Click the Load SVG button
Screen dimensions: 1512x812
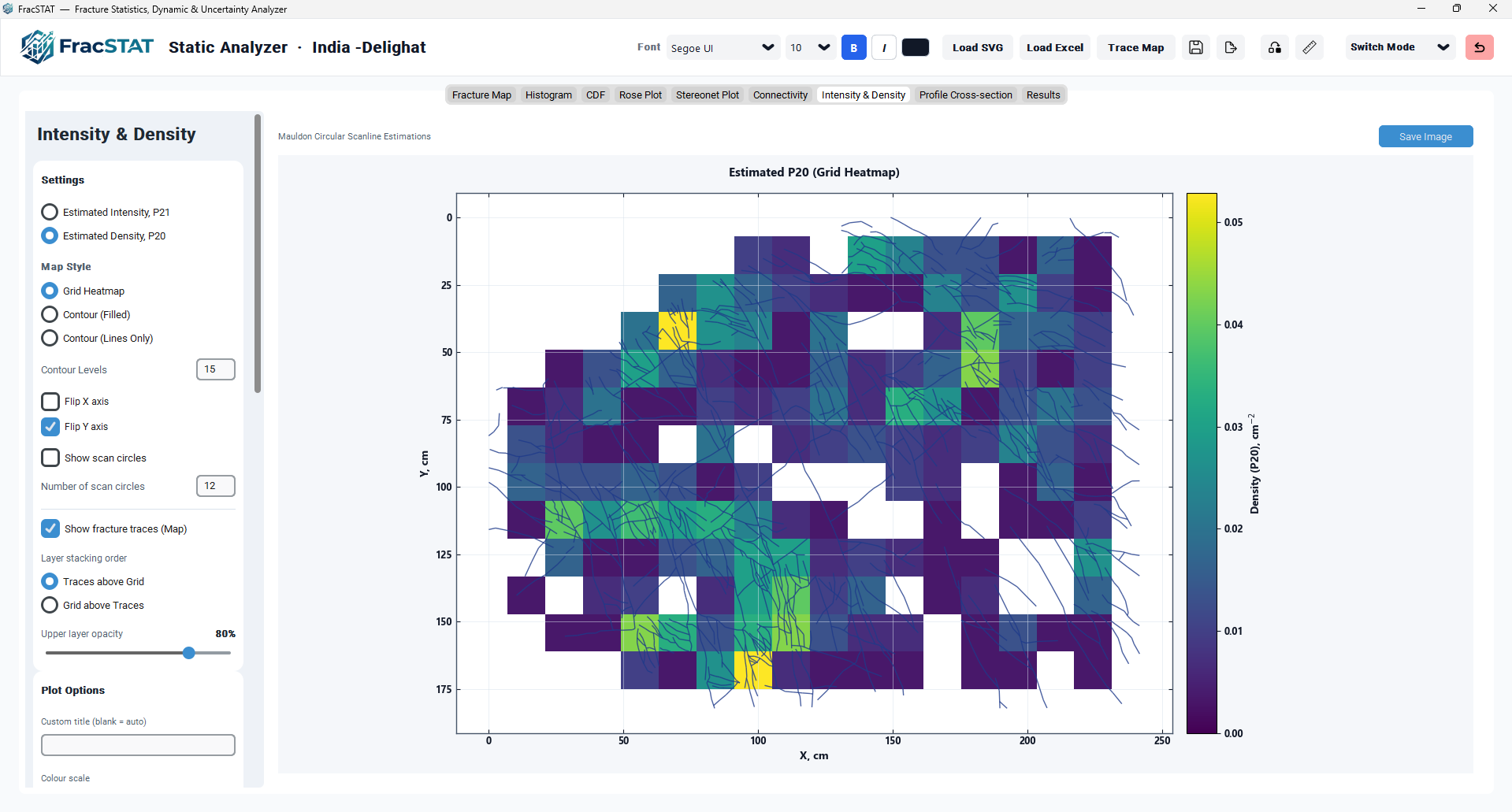(978, 47)
